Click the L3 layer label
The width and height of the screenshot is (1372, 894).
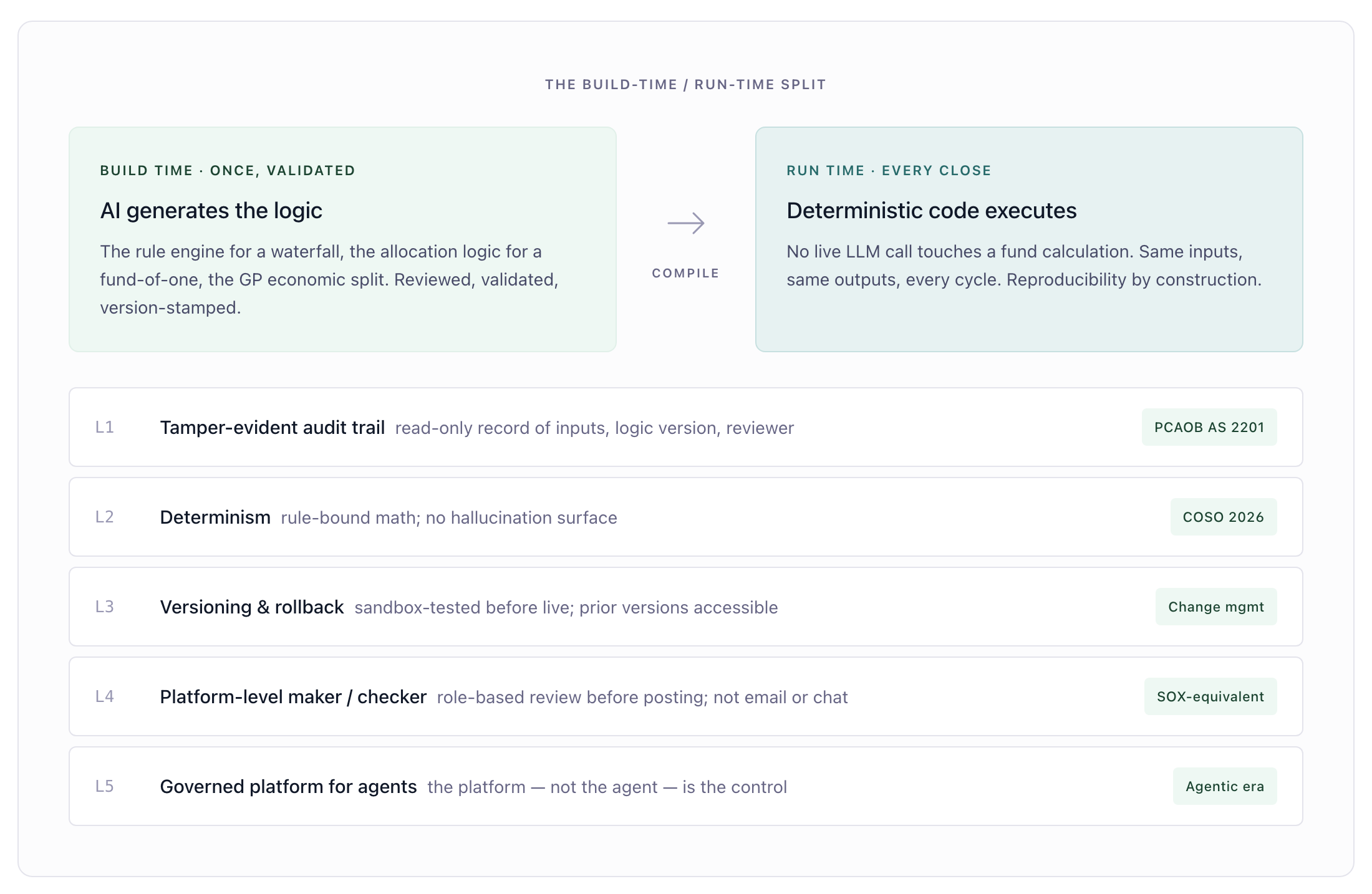pos(105,607)
